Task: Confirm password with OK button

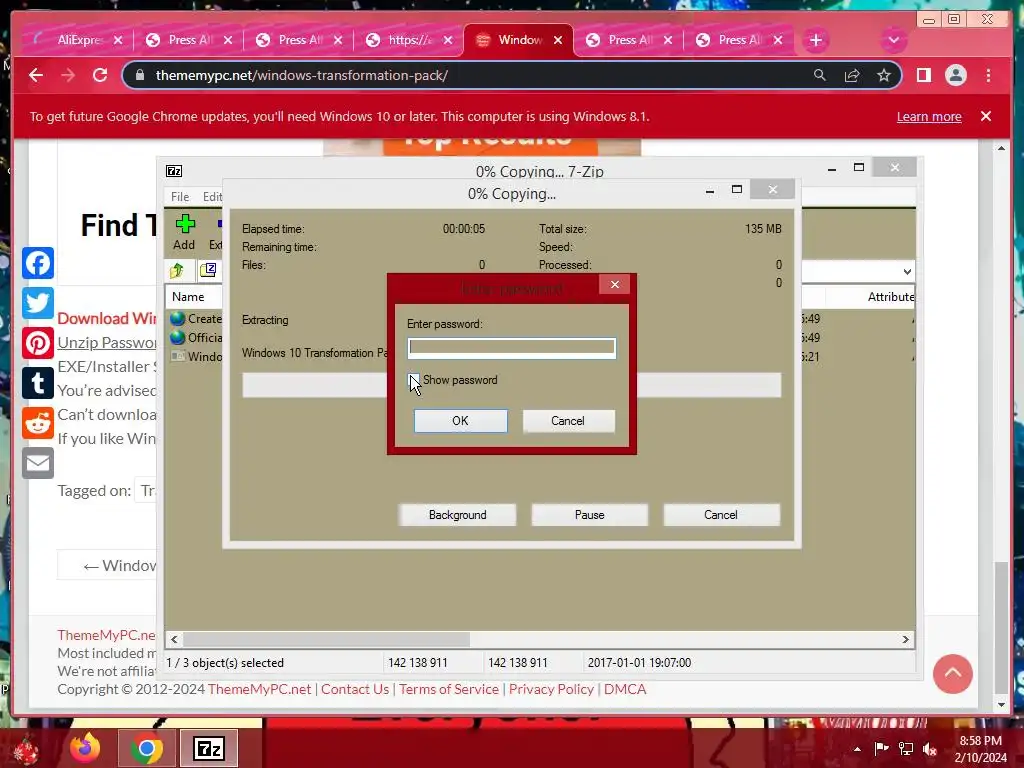Action: [x=460, y=421]
